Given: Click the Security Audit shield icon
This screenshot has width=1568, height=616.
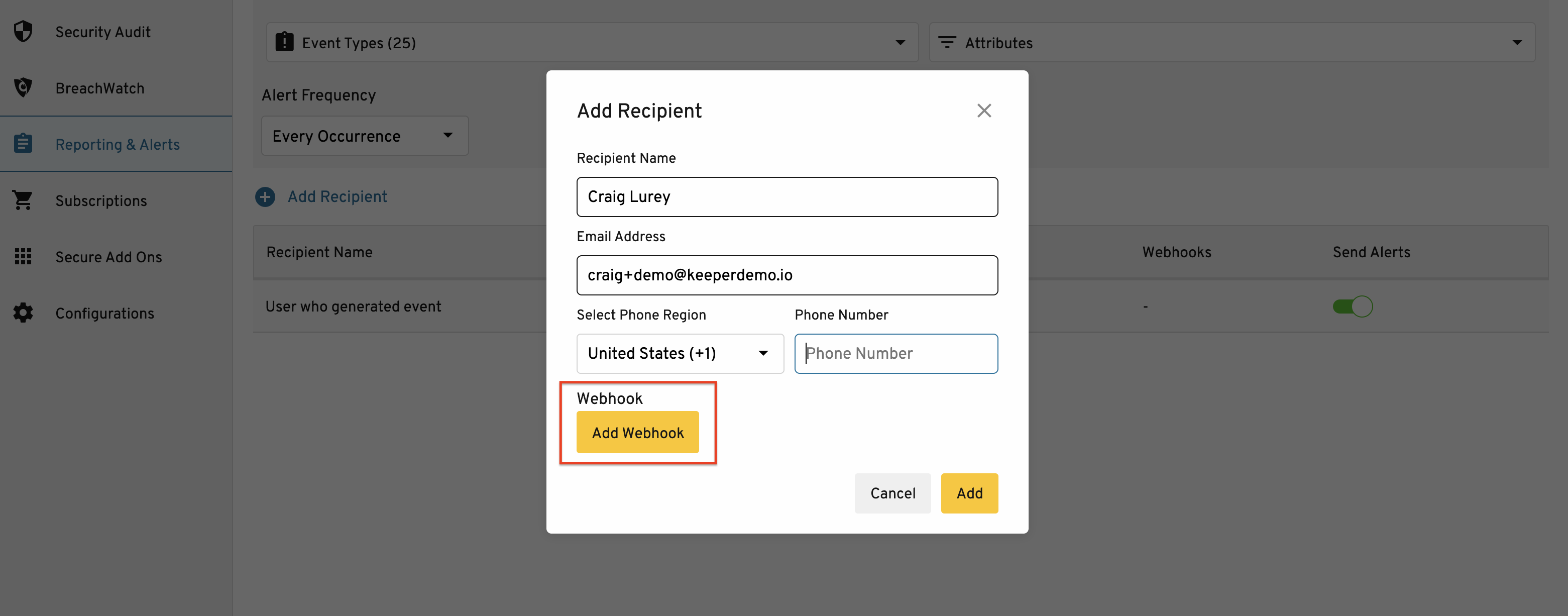Looking at the screenshot, I should [x=23, y=31].
